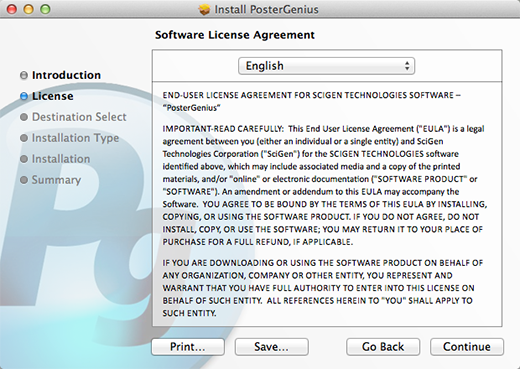Click the Software License Agreement heading

pos(235,35)
